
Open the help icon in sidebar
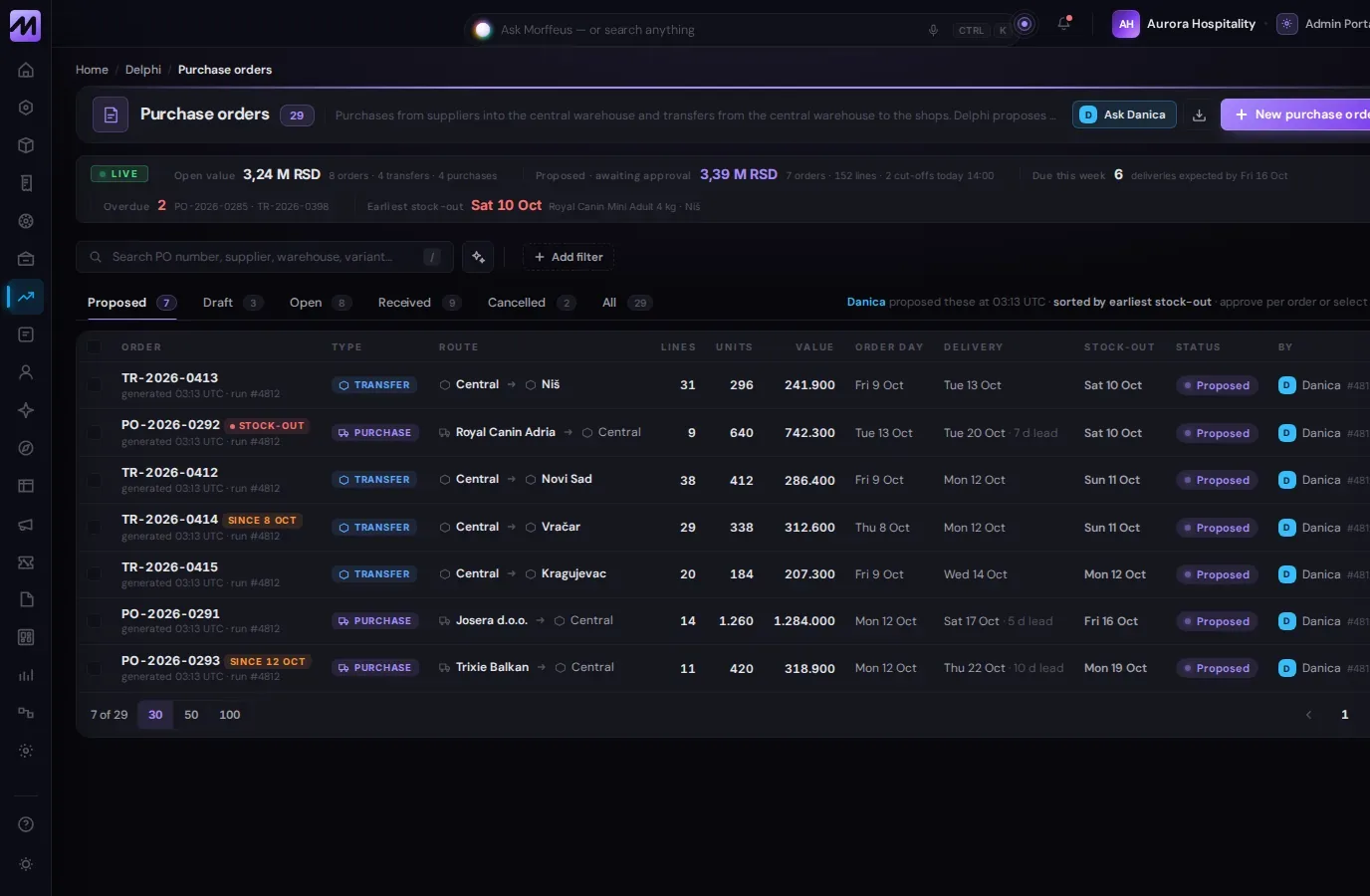[26, 824]
